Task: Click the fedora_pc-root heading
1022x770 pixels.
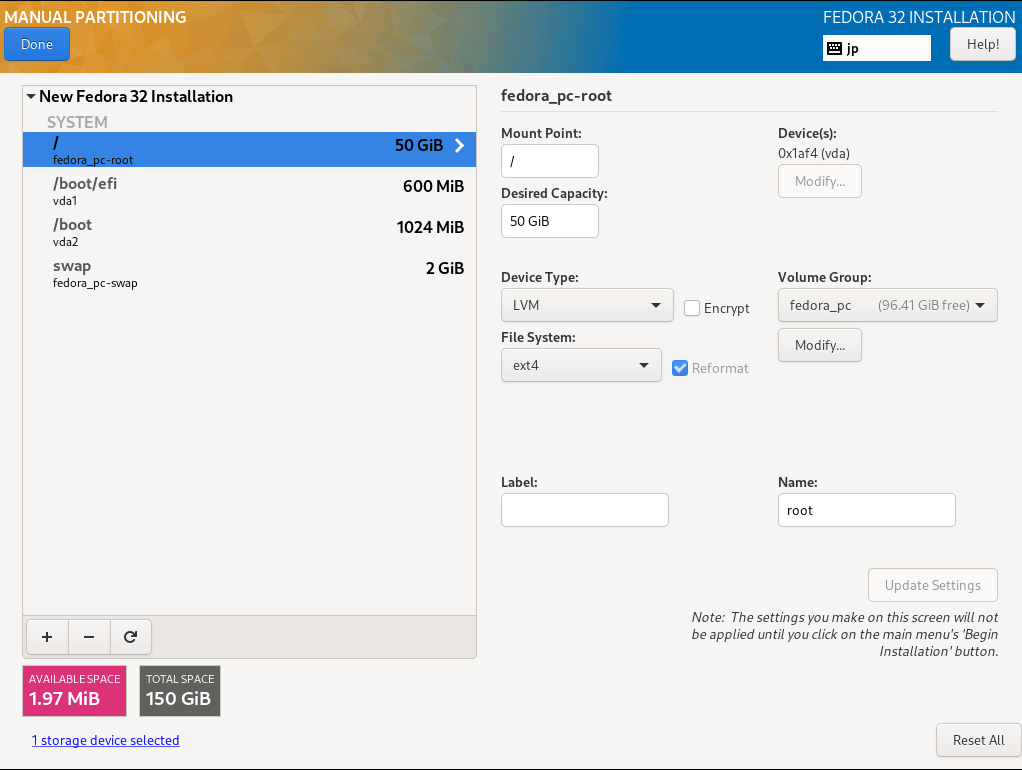Action: coord(556,96)
